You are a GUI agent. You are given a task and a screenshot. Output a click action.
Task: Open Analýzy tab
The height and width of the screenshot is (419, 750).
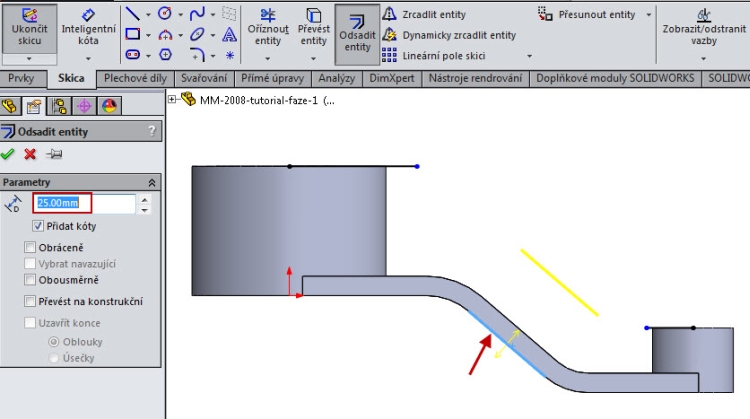[x=337, y=78]
